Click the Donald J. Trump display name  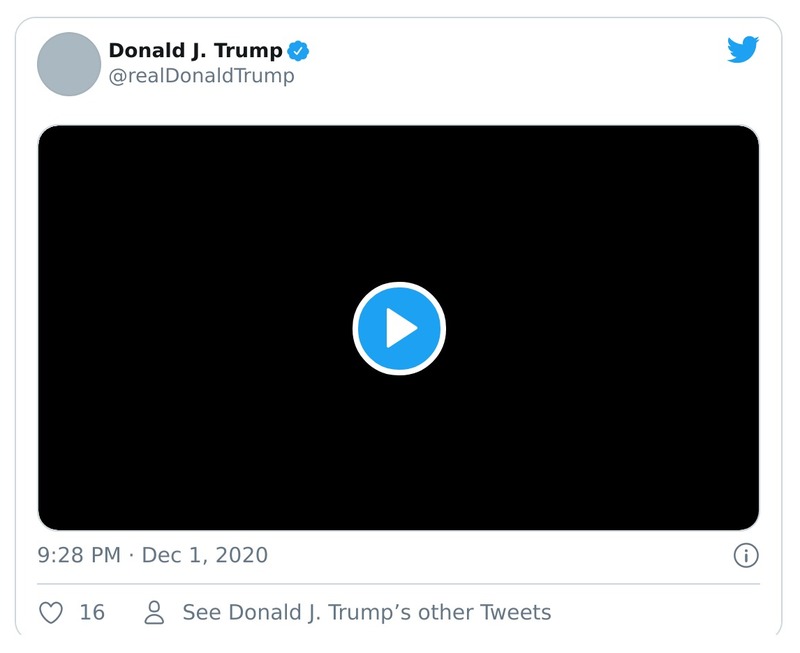[x=194, y=49]
